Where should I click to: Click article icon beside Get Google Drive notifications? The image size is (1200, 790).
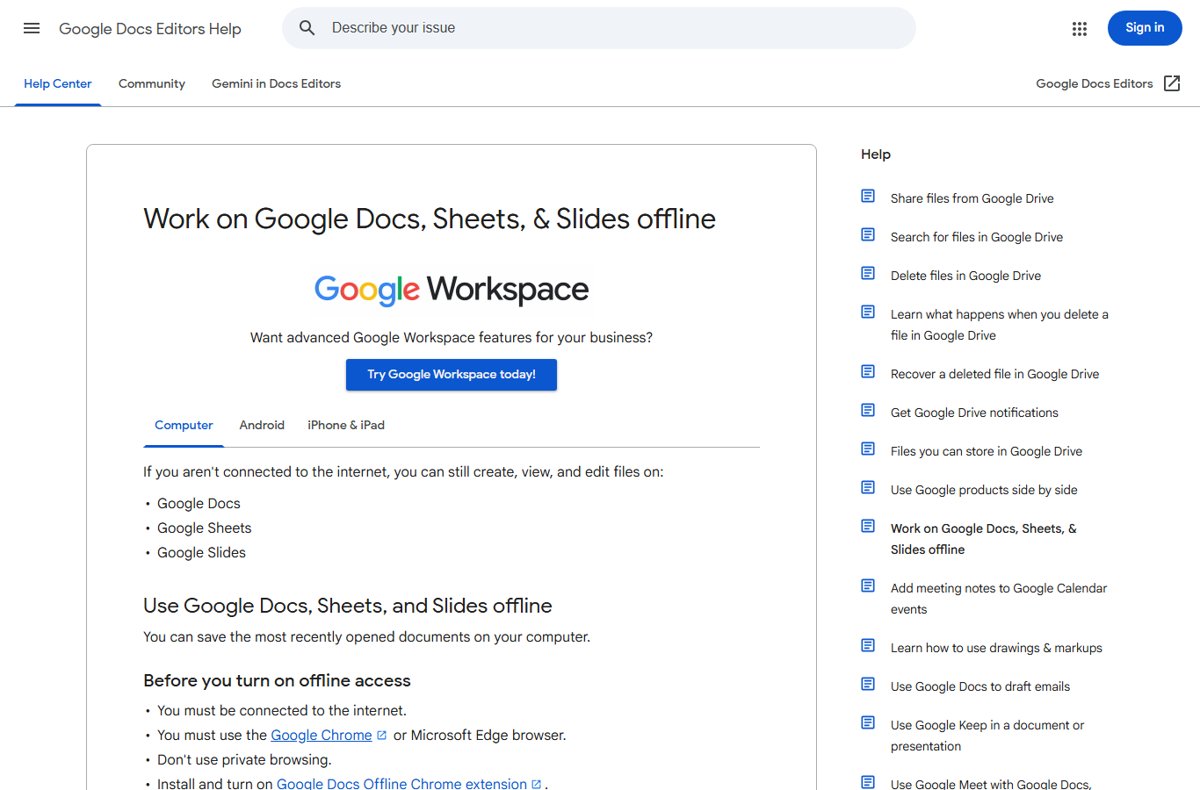tap(868, 410)
